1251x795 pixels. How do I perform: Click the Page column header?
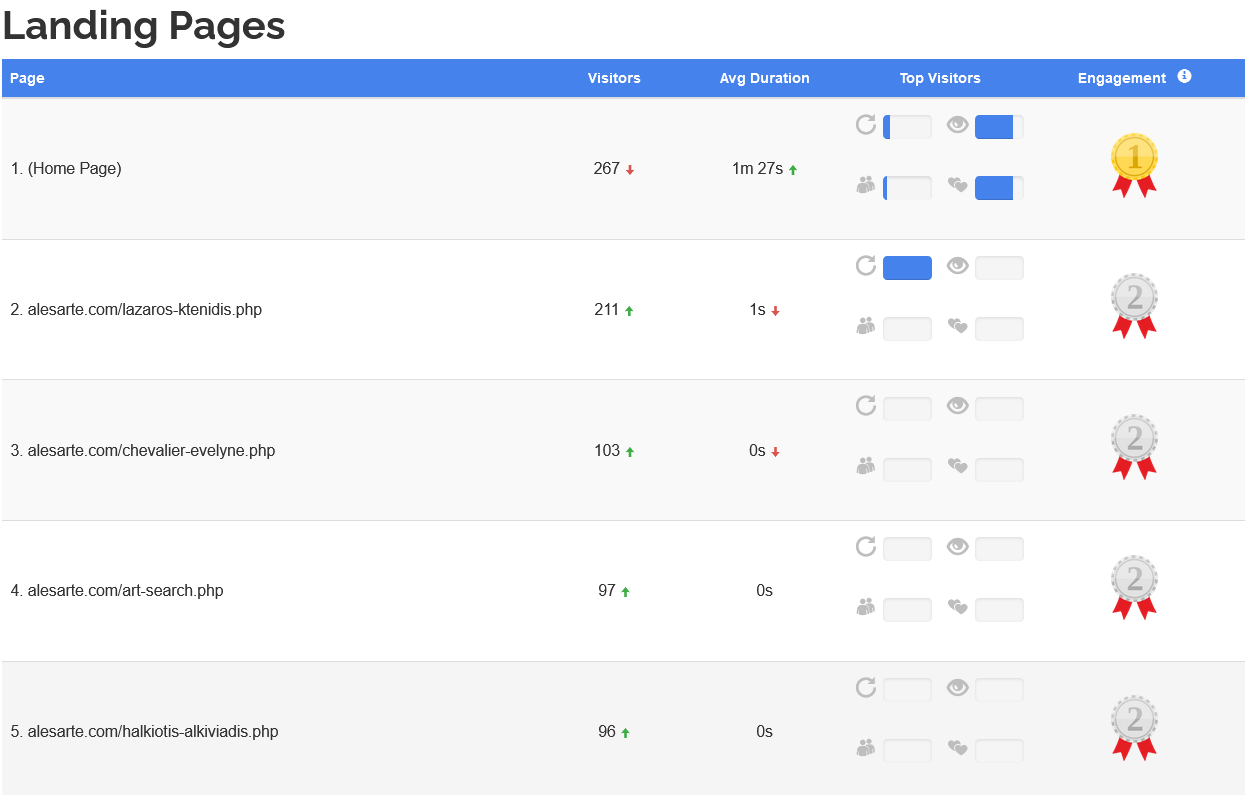point(27,78)
